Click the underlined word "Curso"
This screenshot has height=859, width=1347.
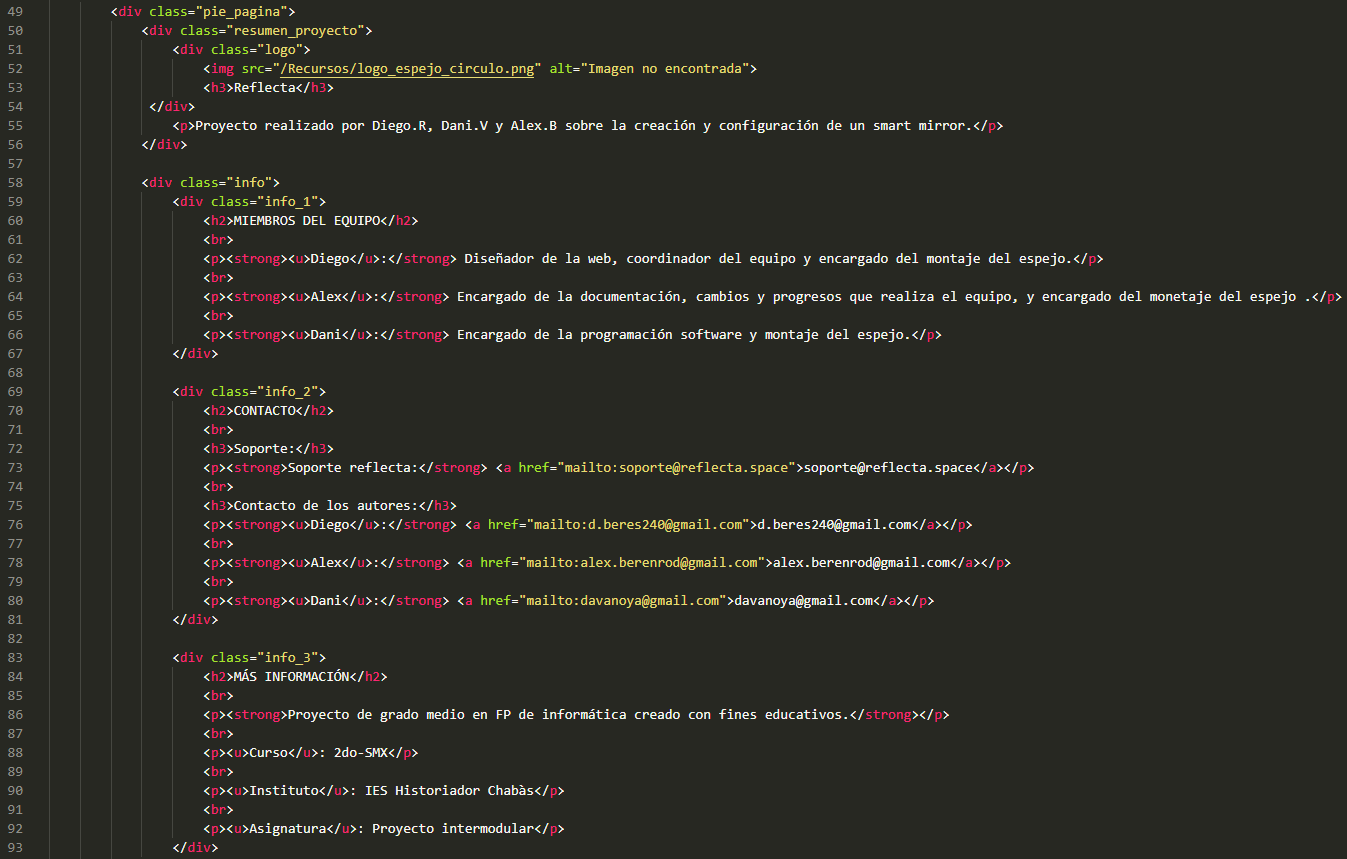pyautogui.click(x=268, y=753)
